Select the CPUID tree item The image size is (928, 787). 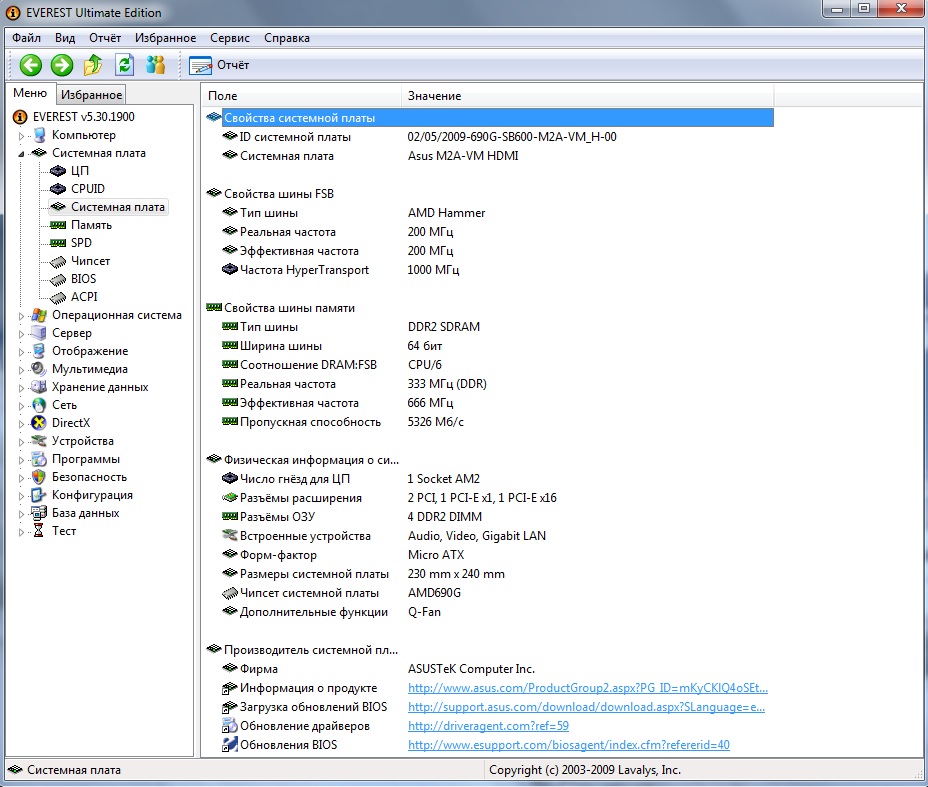pyautogui.click(x=87, y=189)
